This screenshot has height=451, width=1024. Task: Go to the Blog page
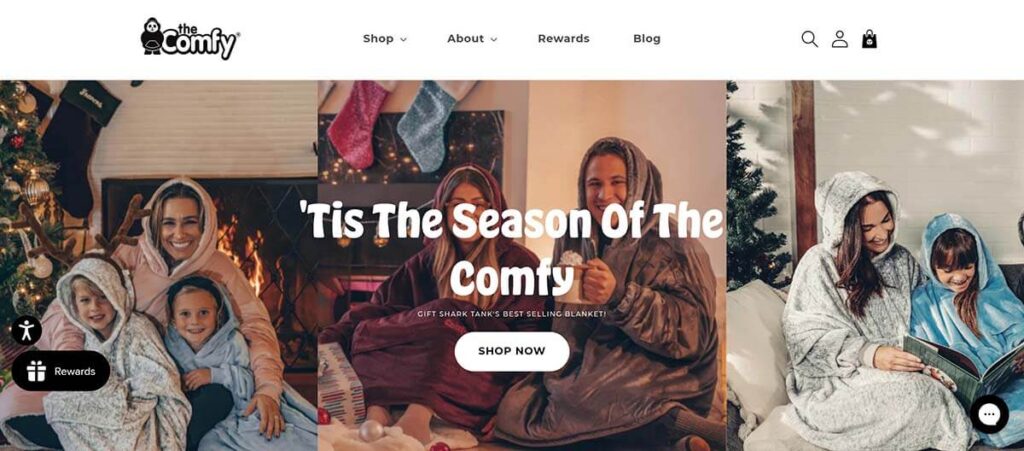pyautogui.click(x=647, y=39)
